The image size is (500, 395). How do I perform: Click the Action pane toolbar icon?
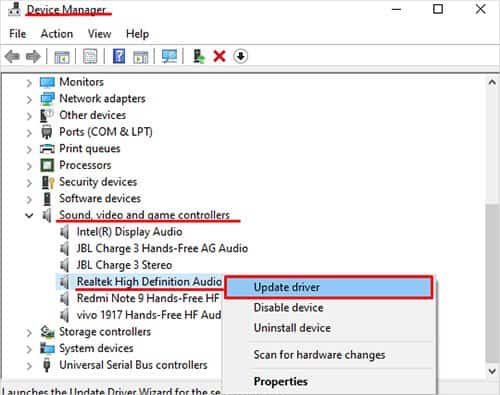point(141,56)
